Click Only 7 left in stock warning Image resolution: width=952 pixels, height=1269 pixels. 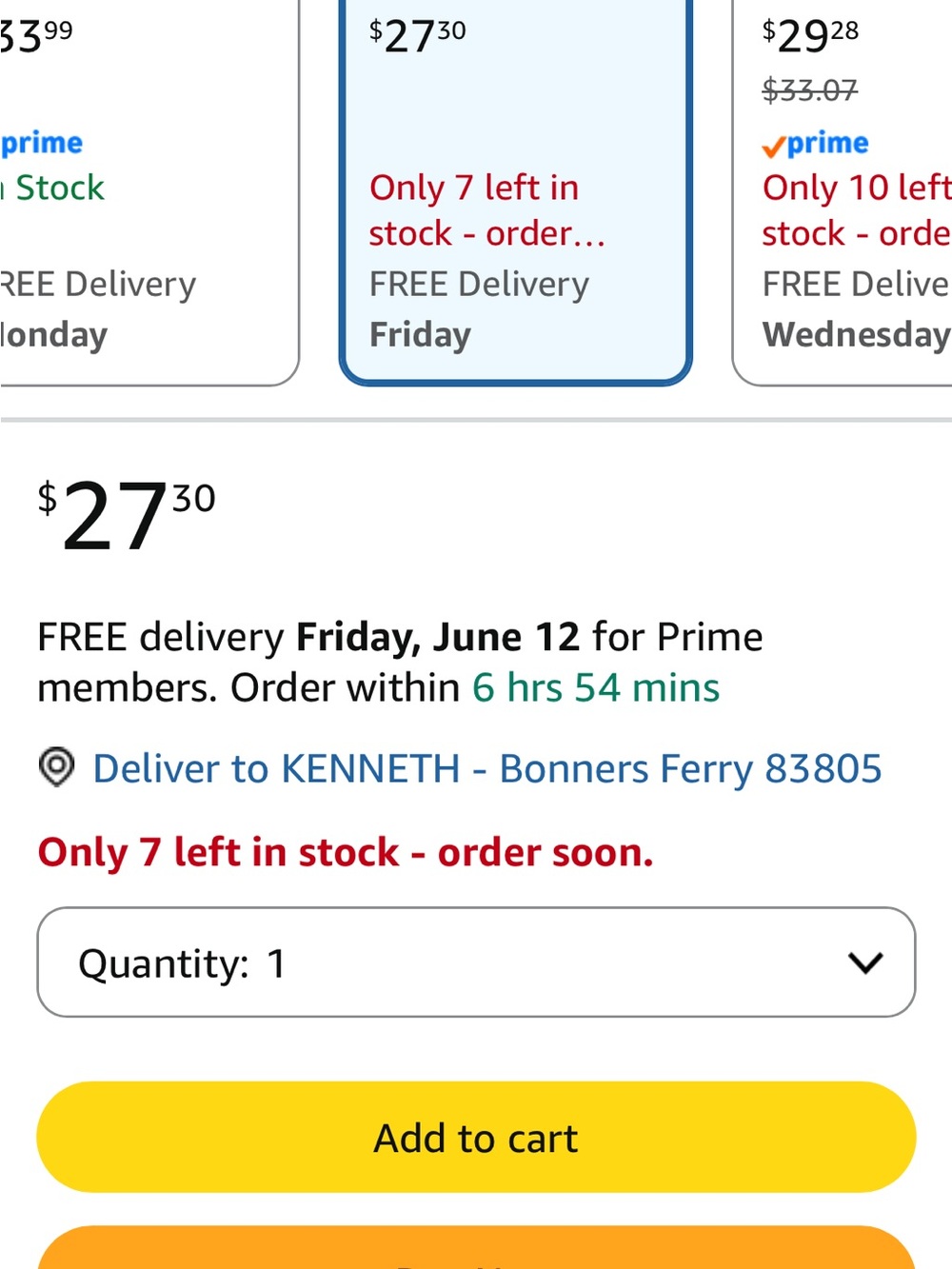(346, 852)
